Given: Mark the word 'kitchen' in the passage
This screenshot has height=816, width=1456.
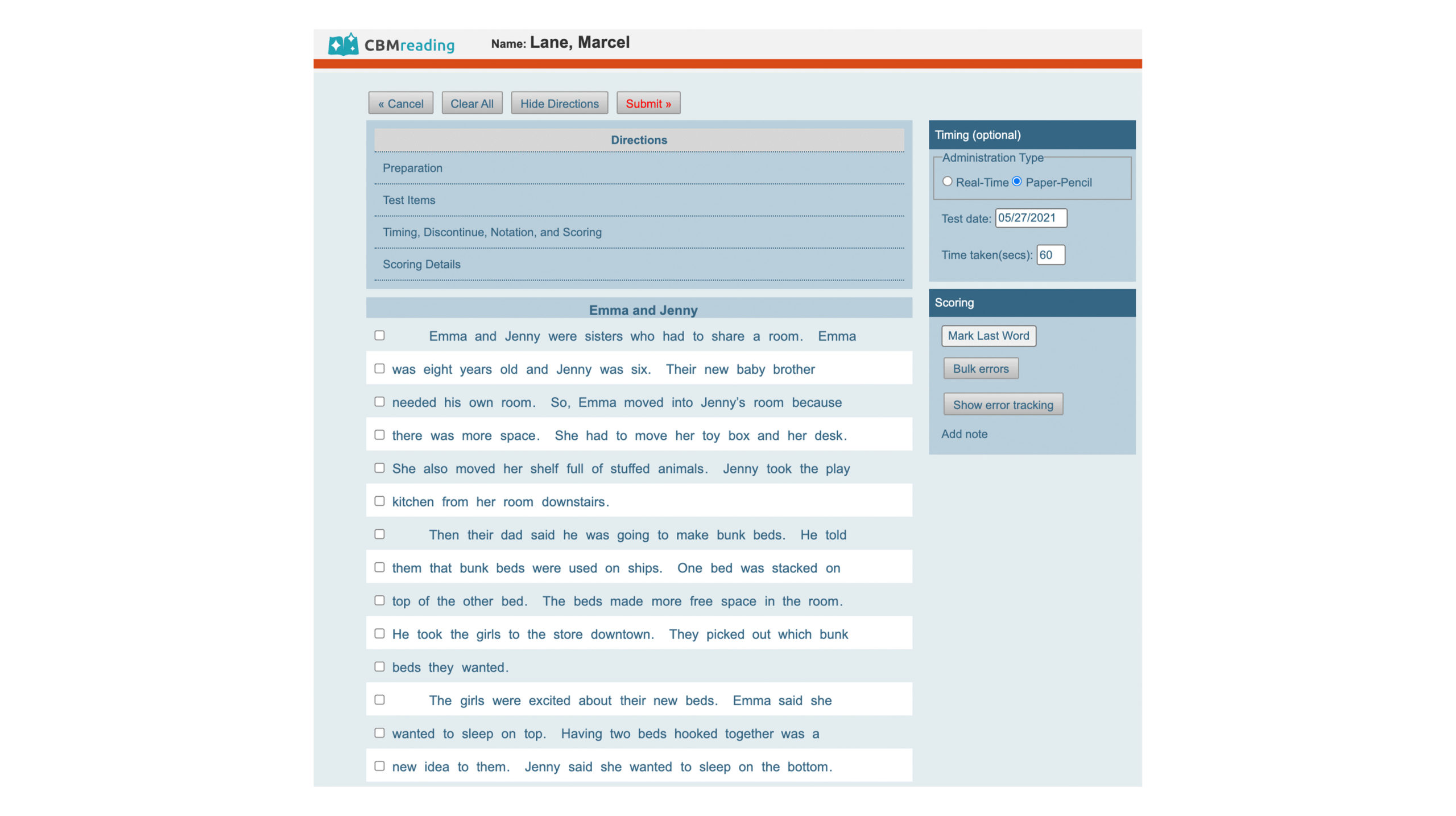Looking at the screenshot, I should [x=413, y=501].
